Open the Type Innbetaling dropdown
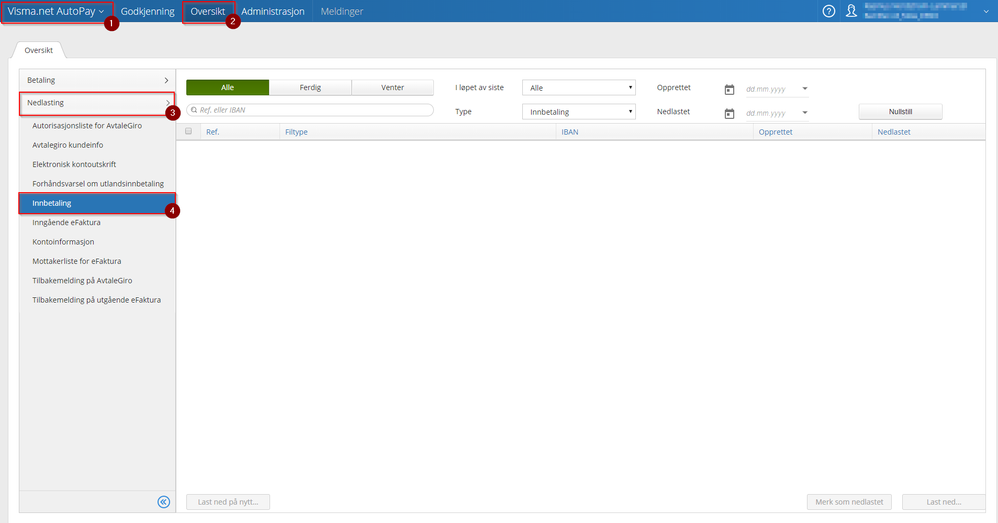The height and width of the screenshot is (523, 998). [579, 112]
